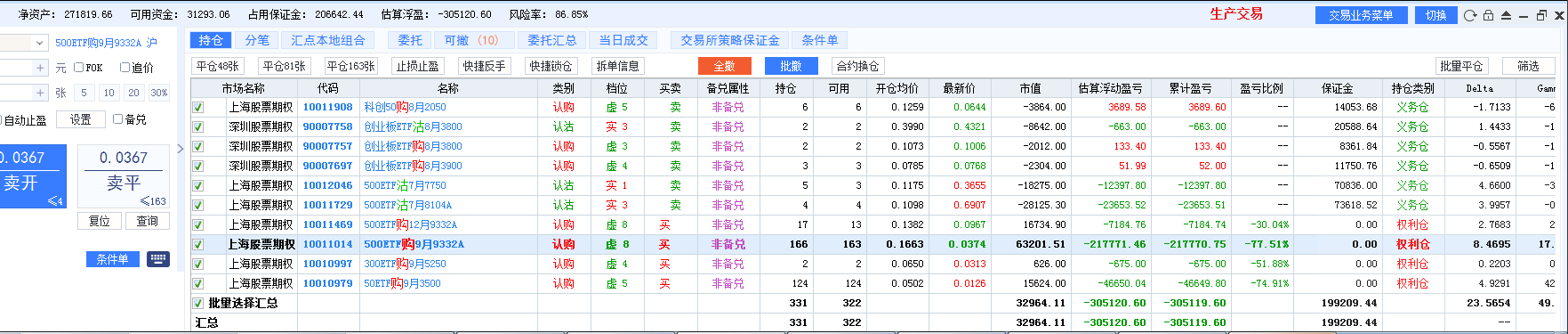This screenshot has height=334, width=1568.
Task: Click the 持仓 column header to sort
Action: click(786, 88)
